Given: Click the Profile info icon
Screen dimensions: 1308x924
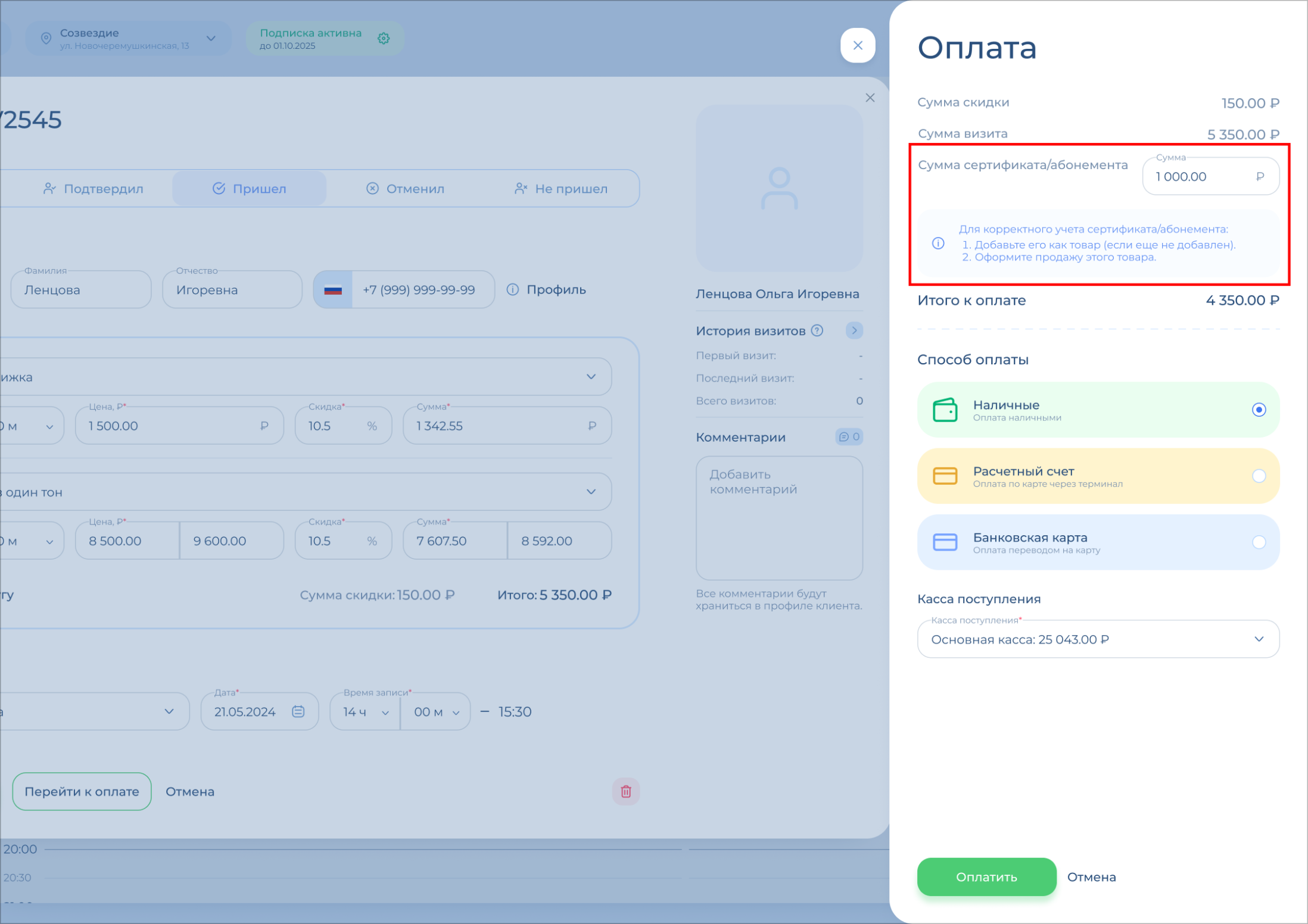Looking at the screenshot, I should pos(512,289).
